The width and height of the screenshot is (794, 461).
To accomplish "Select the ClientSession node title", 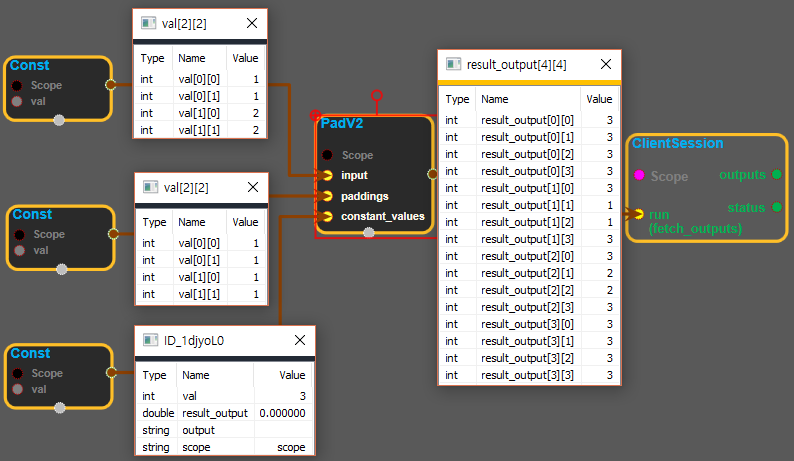I will [677, 144].
